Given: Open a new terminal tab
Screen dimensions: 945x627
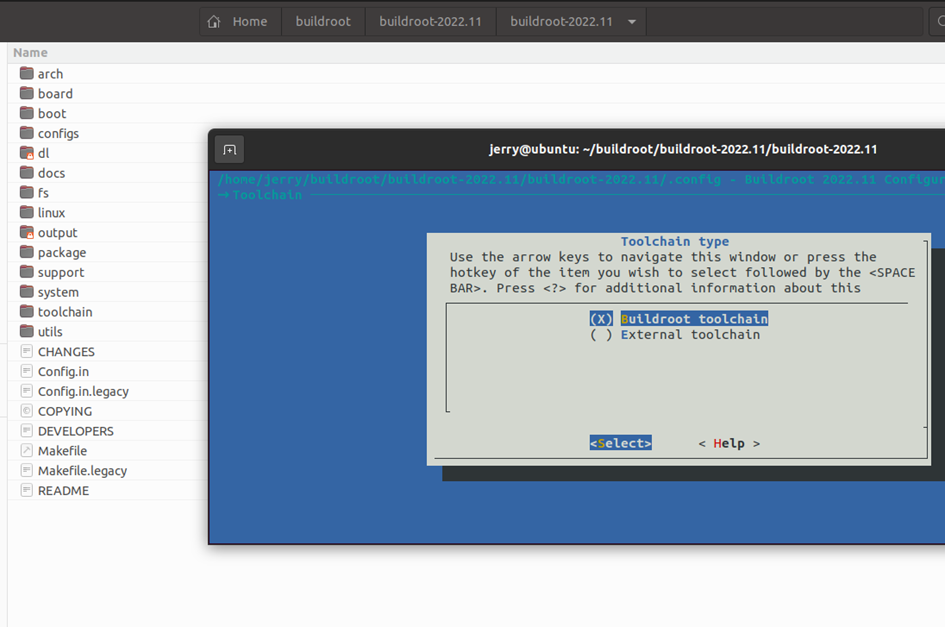Looking at the screenshot, I should [230, 150].
